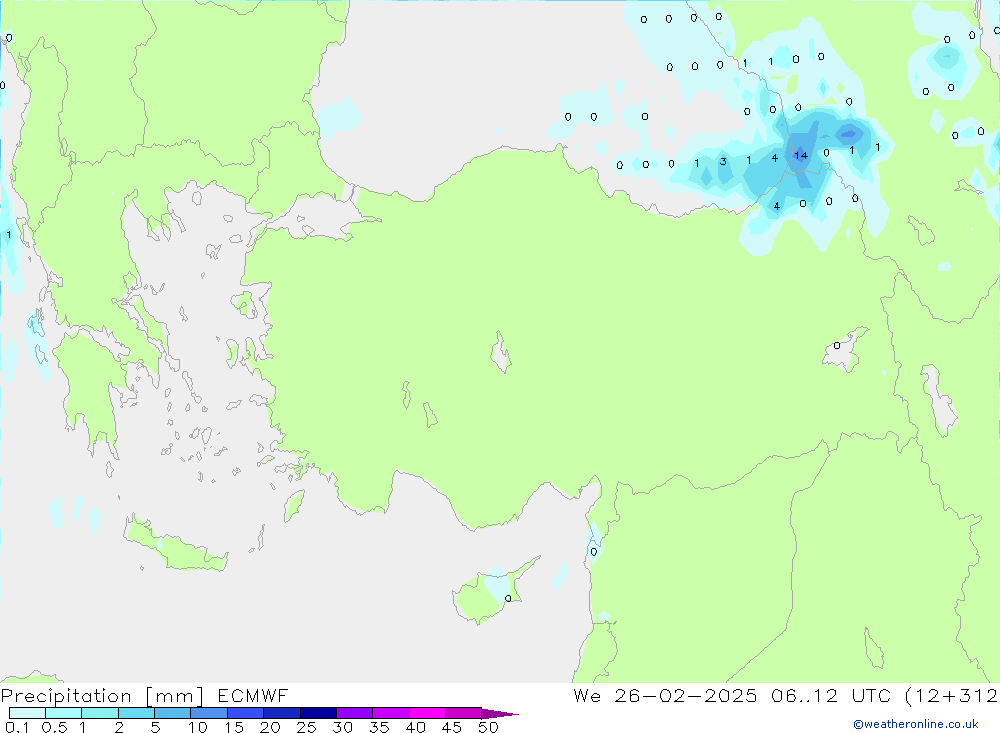The image size is (1000, 733).
Task: Click the legend label '15'
Action: coord(234,727)
